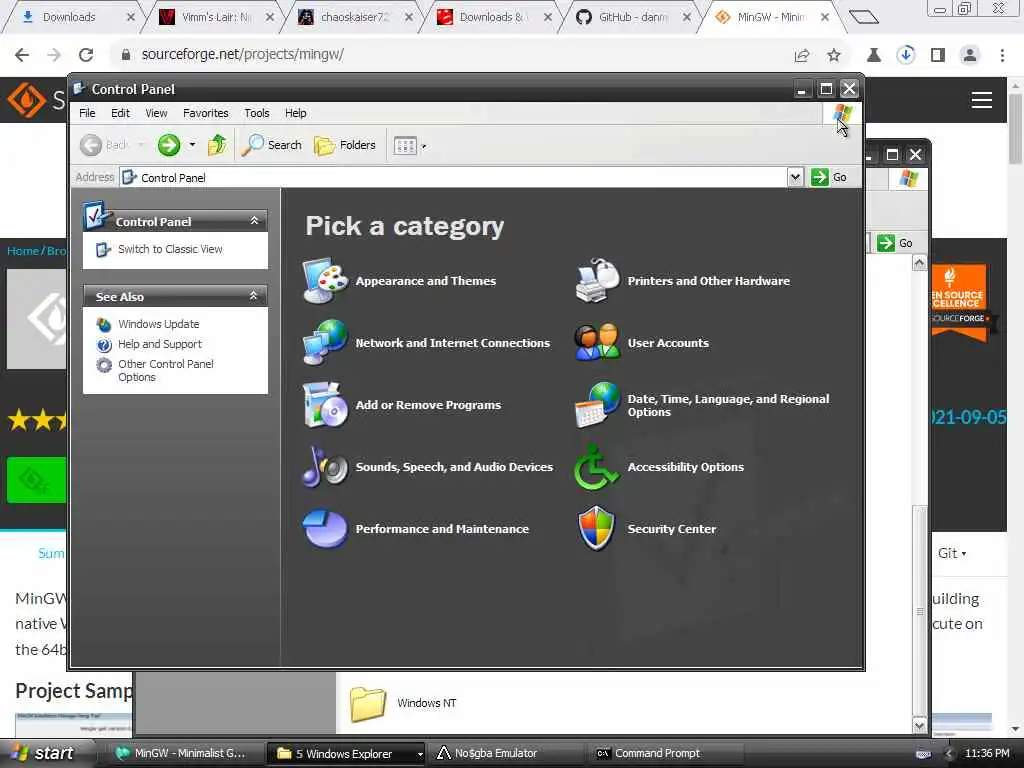
Task: Open the Edit menu
Action: pos(120,113)
